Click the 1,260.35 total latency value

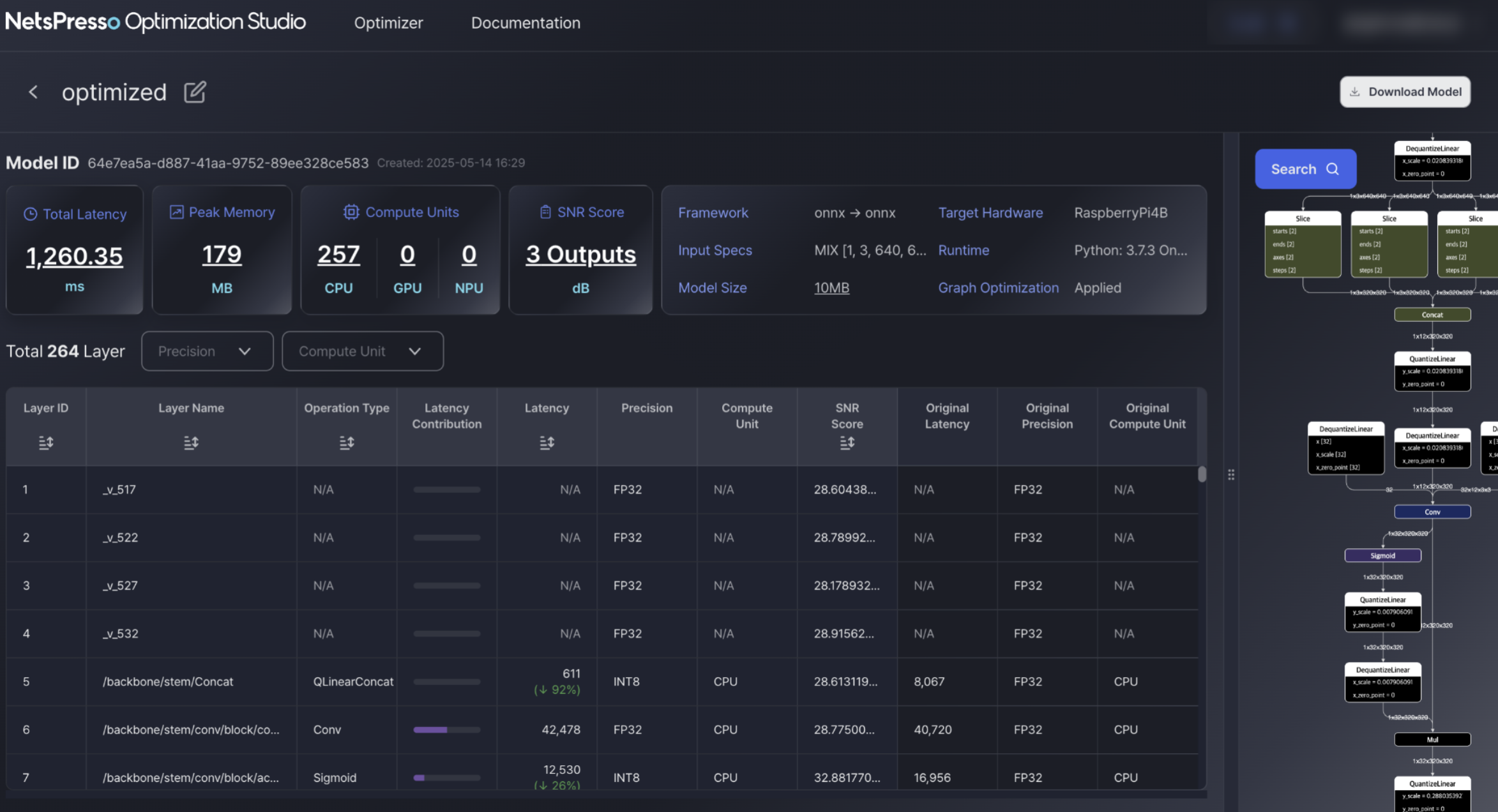(x=74, y=256)
